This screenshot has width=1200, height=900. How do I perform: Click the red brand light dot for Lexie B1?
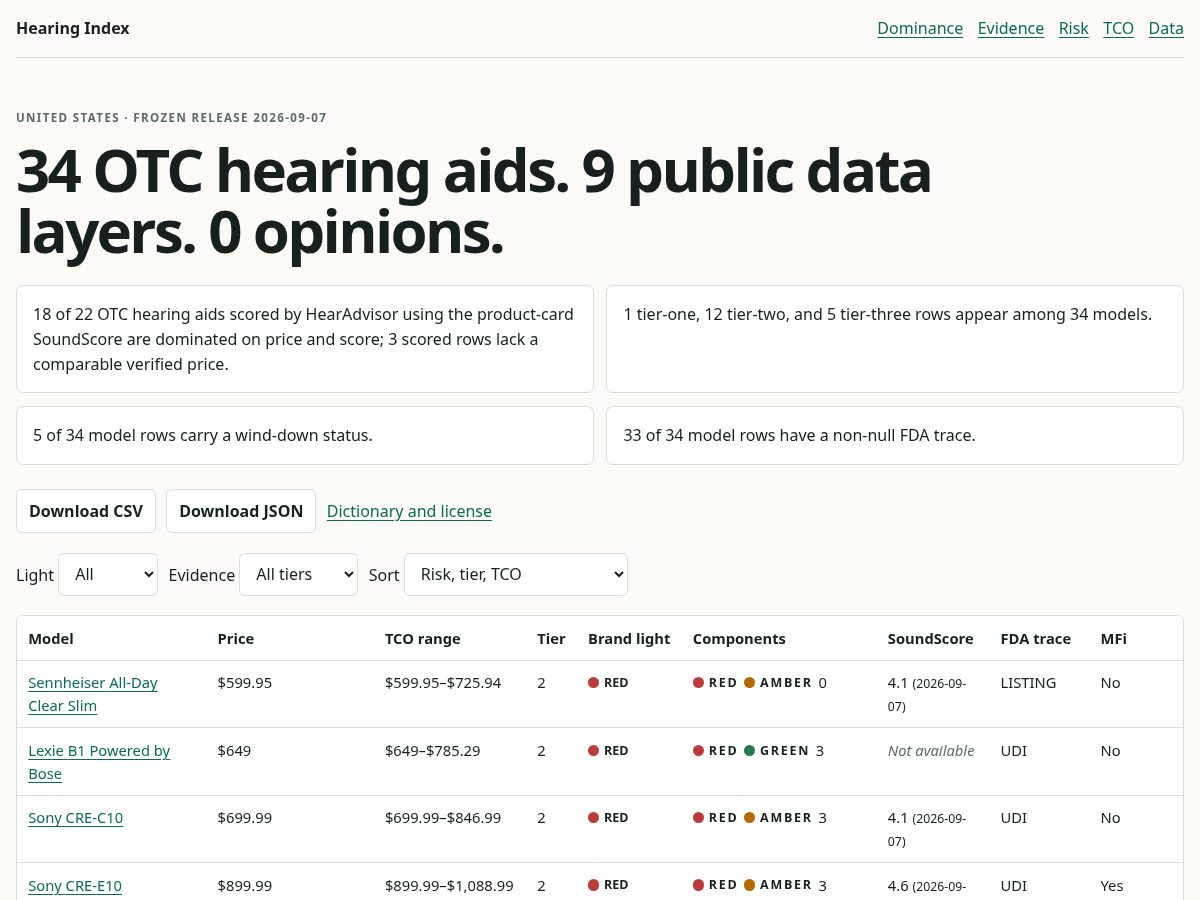[594, 751]
